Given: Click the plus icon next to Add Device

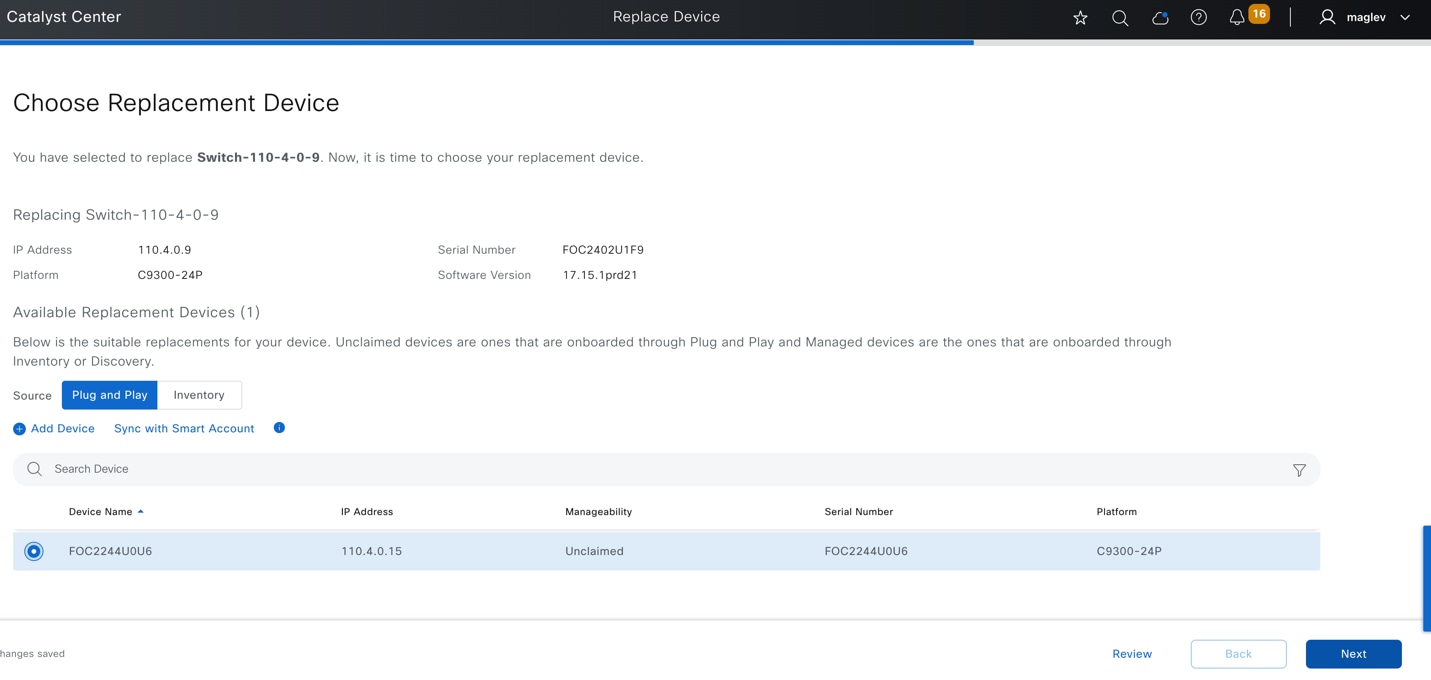Looking at the screenshot, I should (19, 428).
